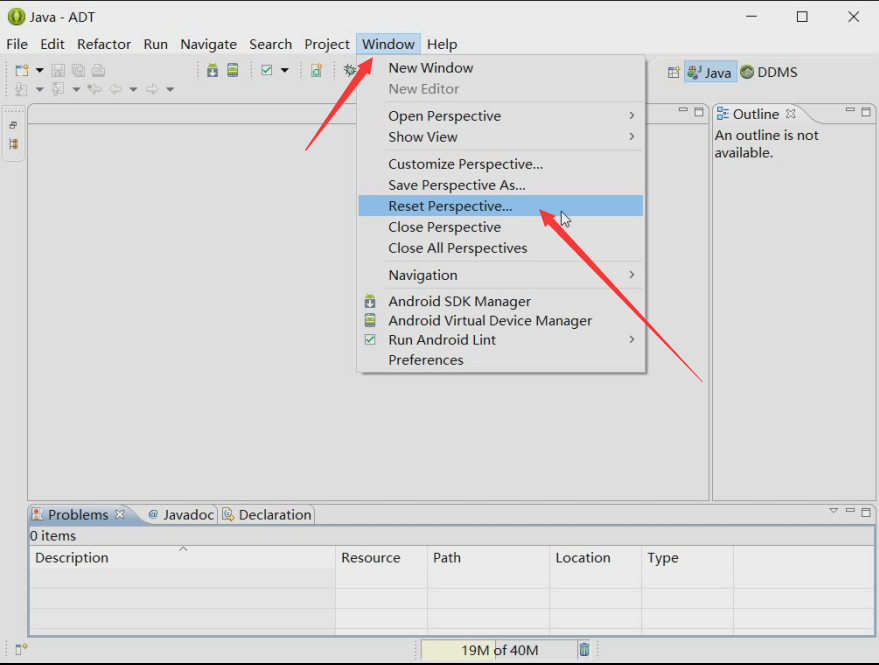Viewport: 879px width, 665px height.
Task: Run garbage collector trash icon
Action: (584, 649)
